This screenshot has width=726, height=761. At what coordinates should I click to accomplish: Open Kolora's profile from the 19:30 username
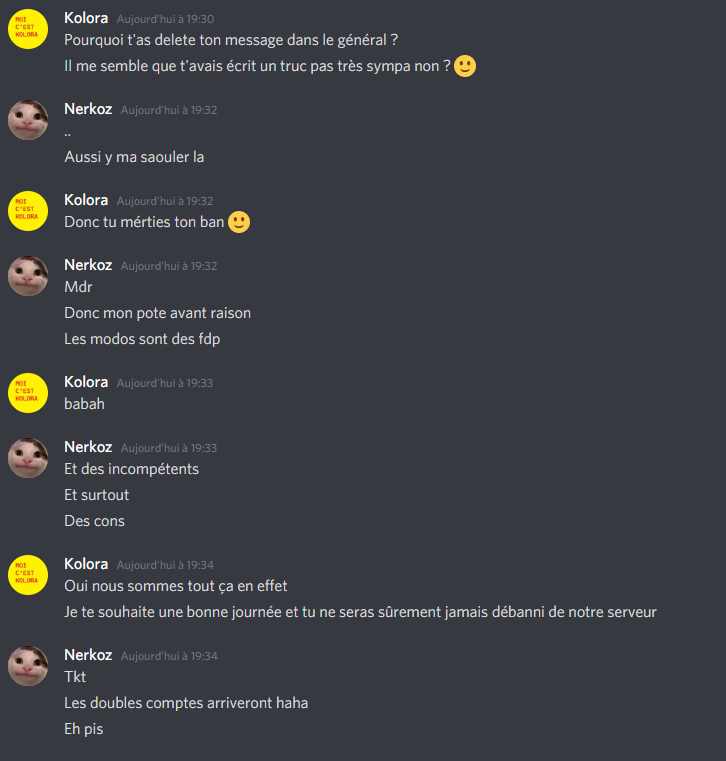86,18
